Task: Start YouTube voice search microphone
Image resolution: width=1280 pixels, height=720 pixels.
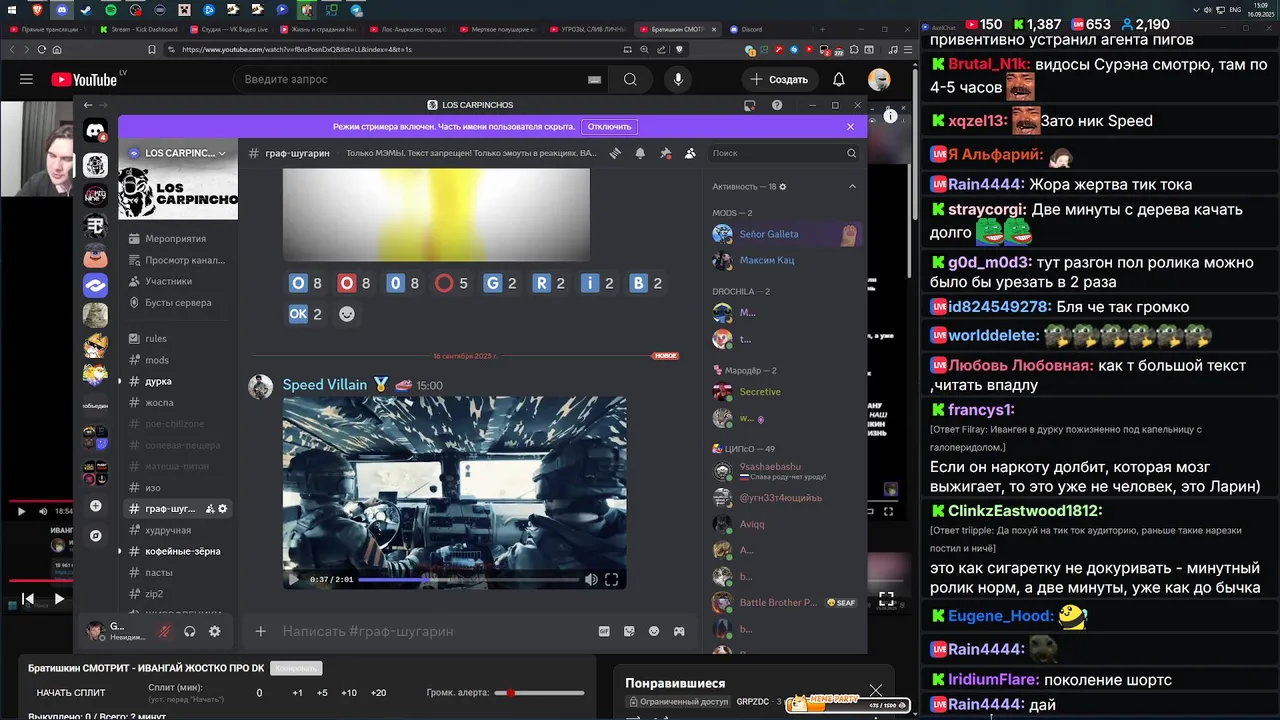Action: tap(678, 79)
